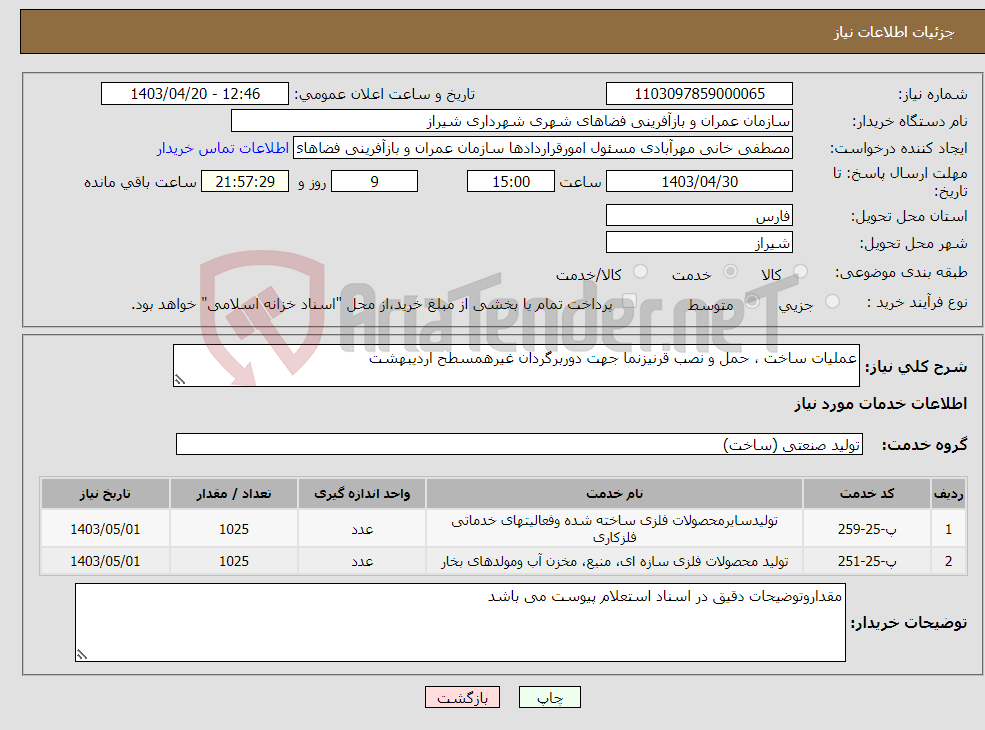Click the استان محل تحویل field فارس

click(x=699, y=215)
